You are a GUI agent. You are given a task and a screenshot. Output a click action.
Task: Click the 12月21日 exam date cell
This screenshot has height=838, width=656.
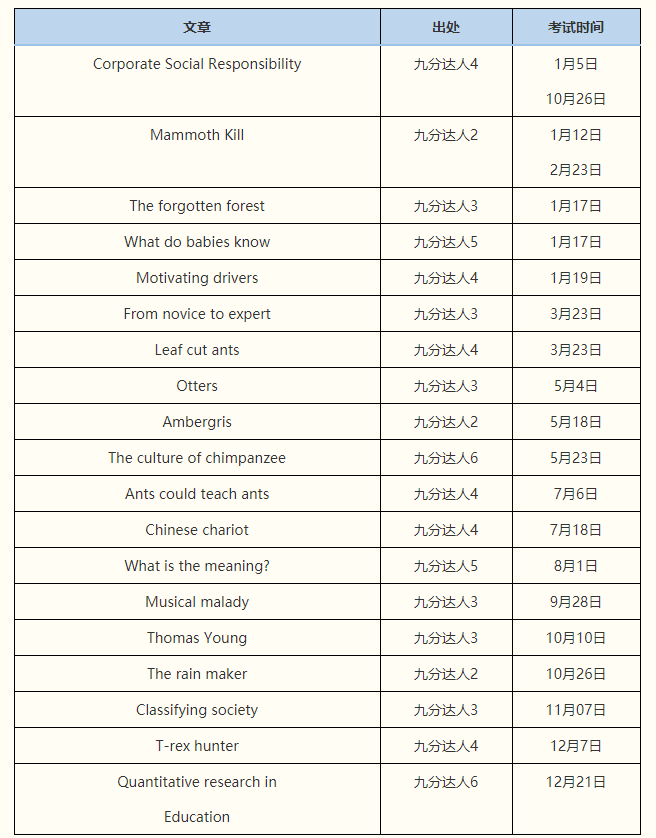[576, 782]
